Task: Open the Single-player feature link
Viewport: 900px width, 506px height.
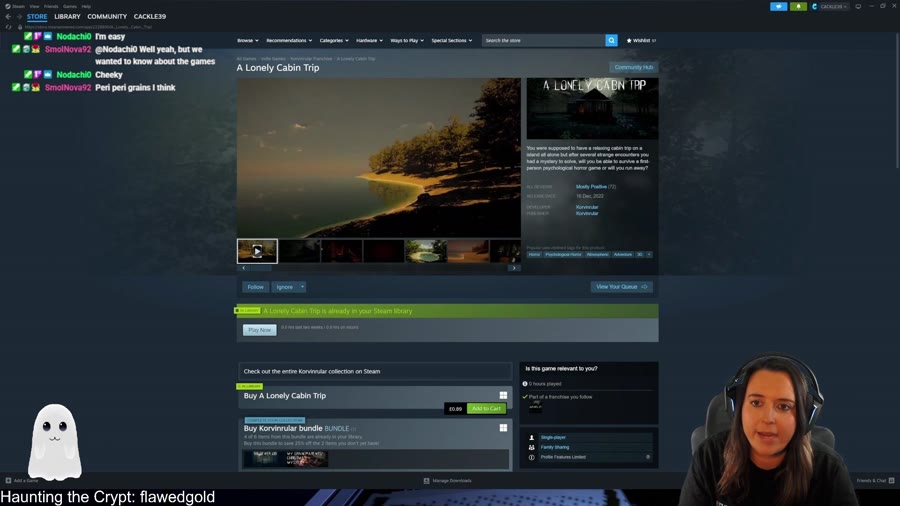Action: pos(553,437)
